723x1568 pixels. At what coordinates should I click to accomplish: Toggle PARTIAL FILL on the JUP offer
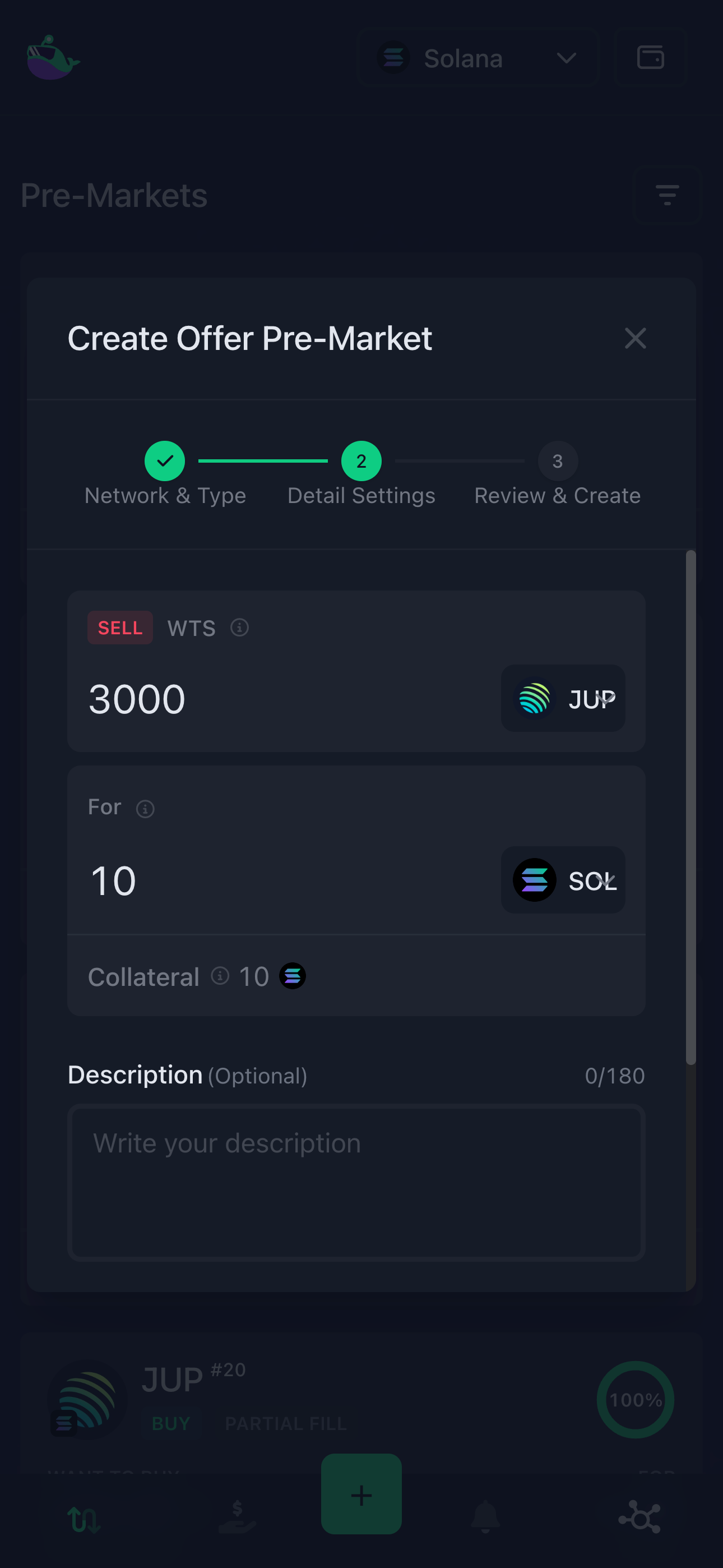coord(286,1423)
